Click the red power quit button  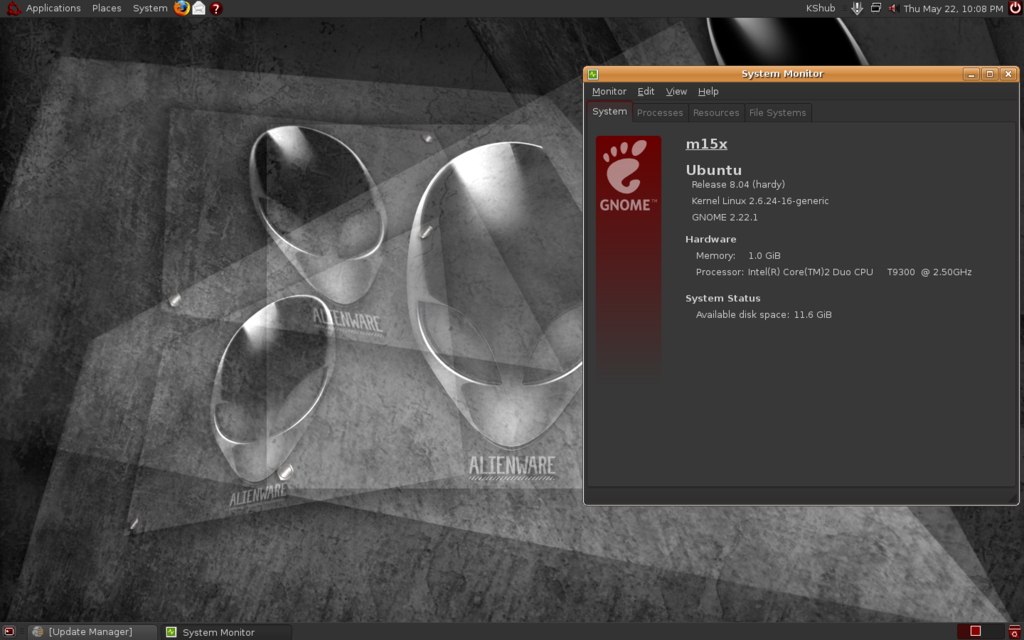point(1015,8)
